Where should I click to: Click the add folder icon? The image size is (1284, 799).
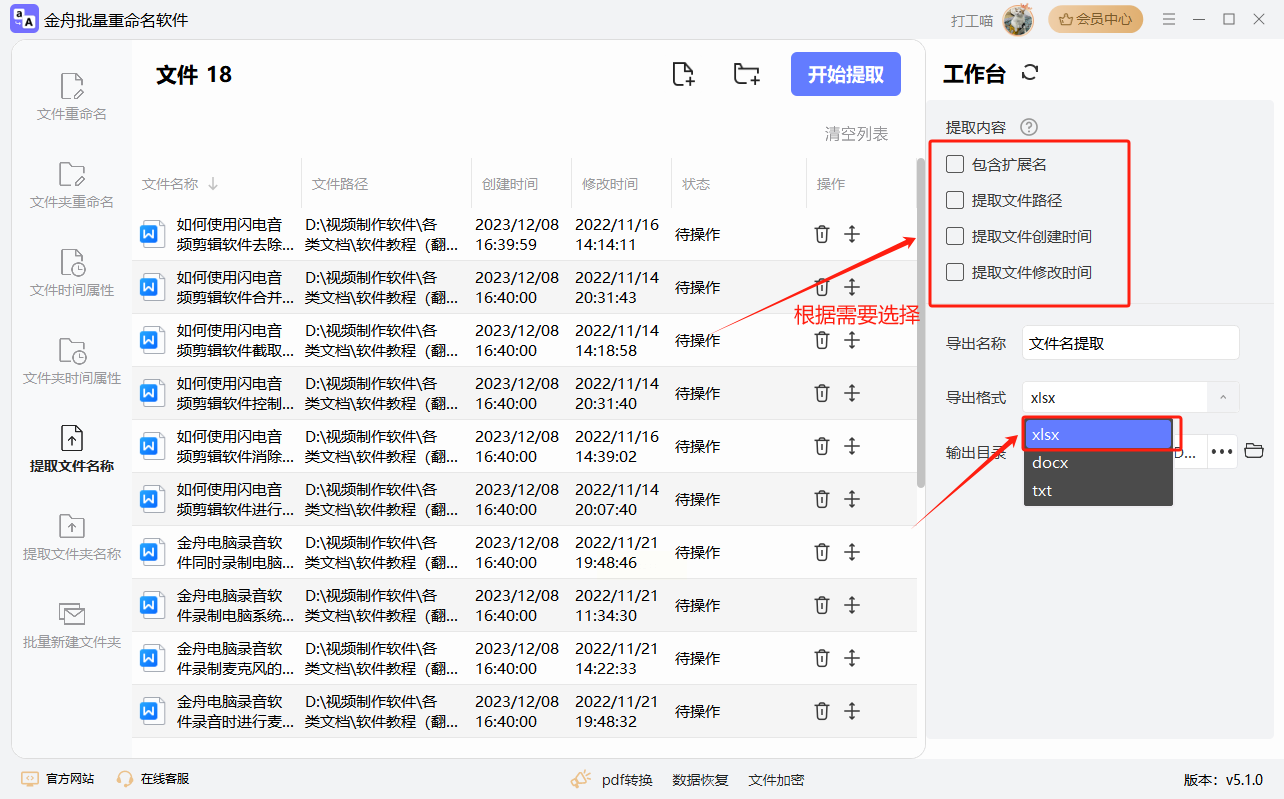[x=746, y=74]
